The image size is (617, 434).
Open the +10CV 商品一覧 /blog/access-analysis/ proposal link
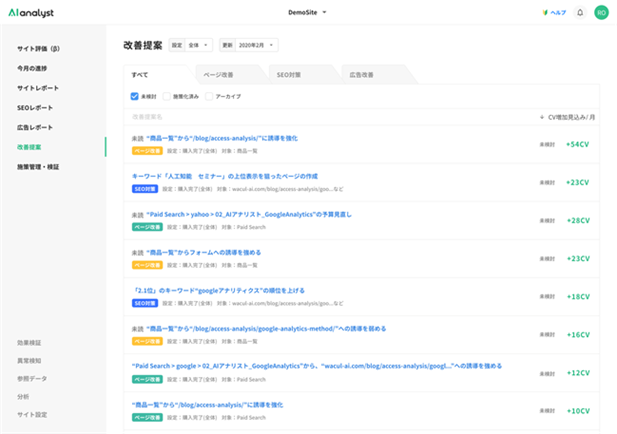coord(207,405)
